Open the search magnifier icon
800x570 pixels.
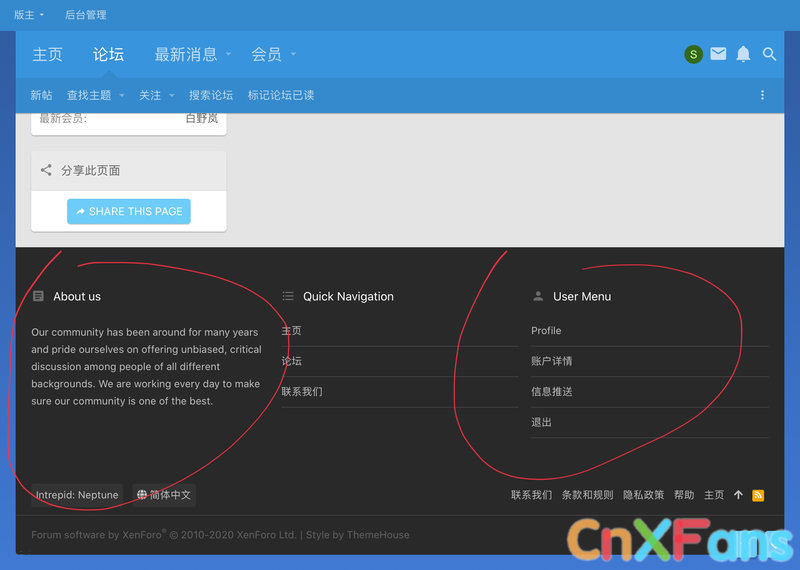[x=769, y=54]
